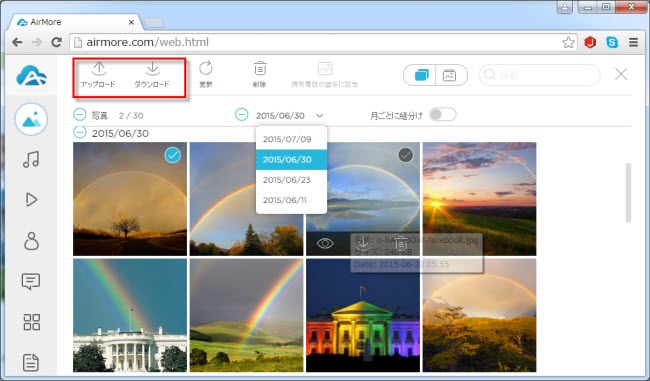Click the 2015/06/30 group date label
Screen dimensions: 650x381
point(120,133)
